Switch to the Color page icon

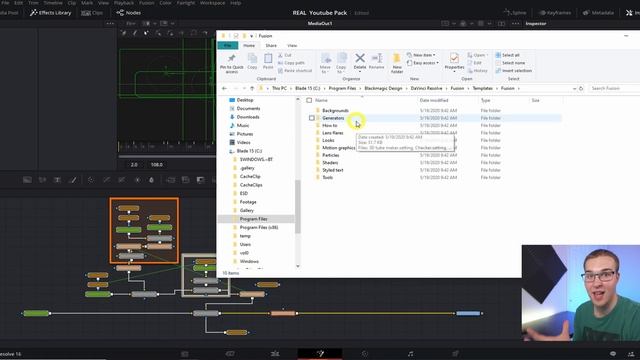tap(364, 353)
